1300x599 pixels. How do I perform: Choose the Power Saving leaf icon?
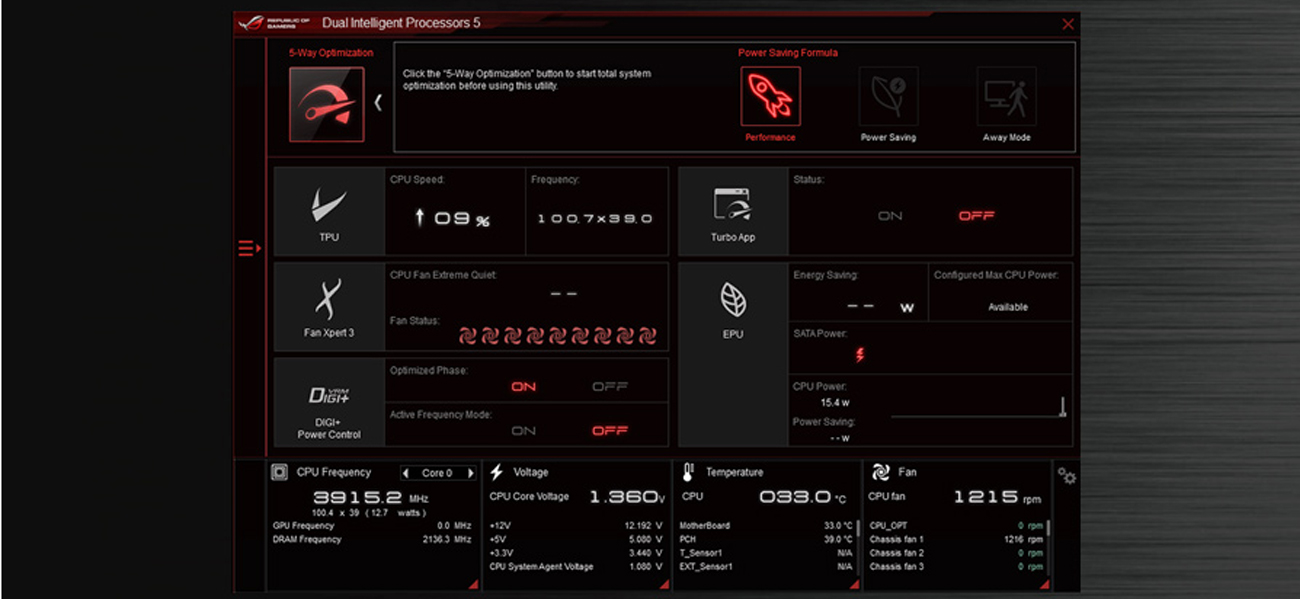888,97
